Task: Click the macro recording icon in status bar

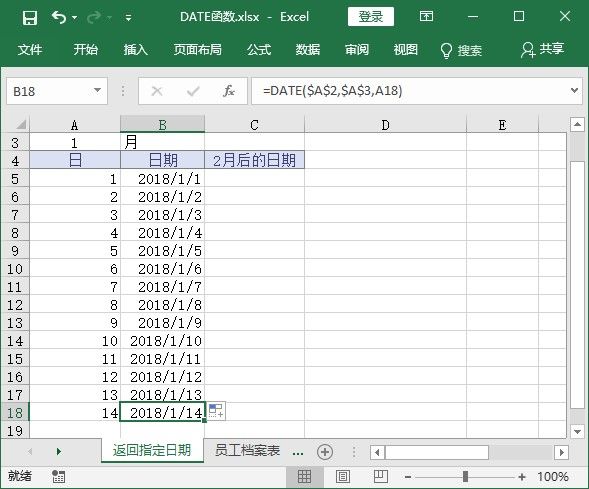Action: (x=58, y=476)
